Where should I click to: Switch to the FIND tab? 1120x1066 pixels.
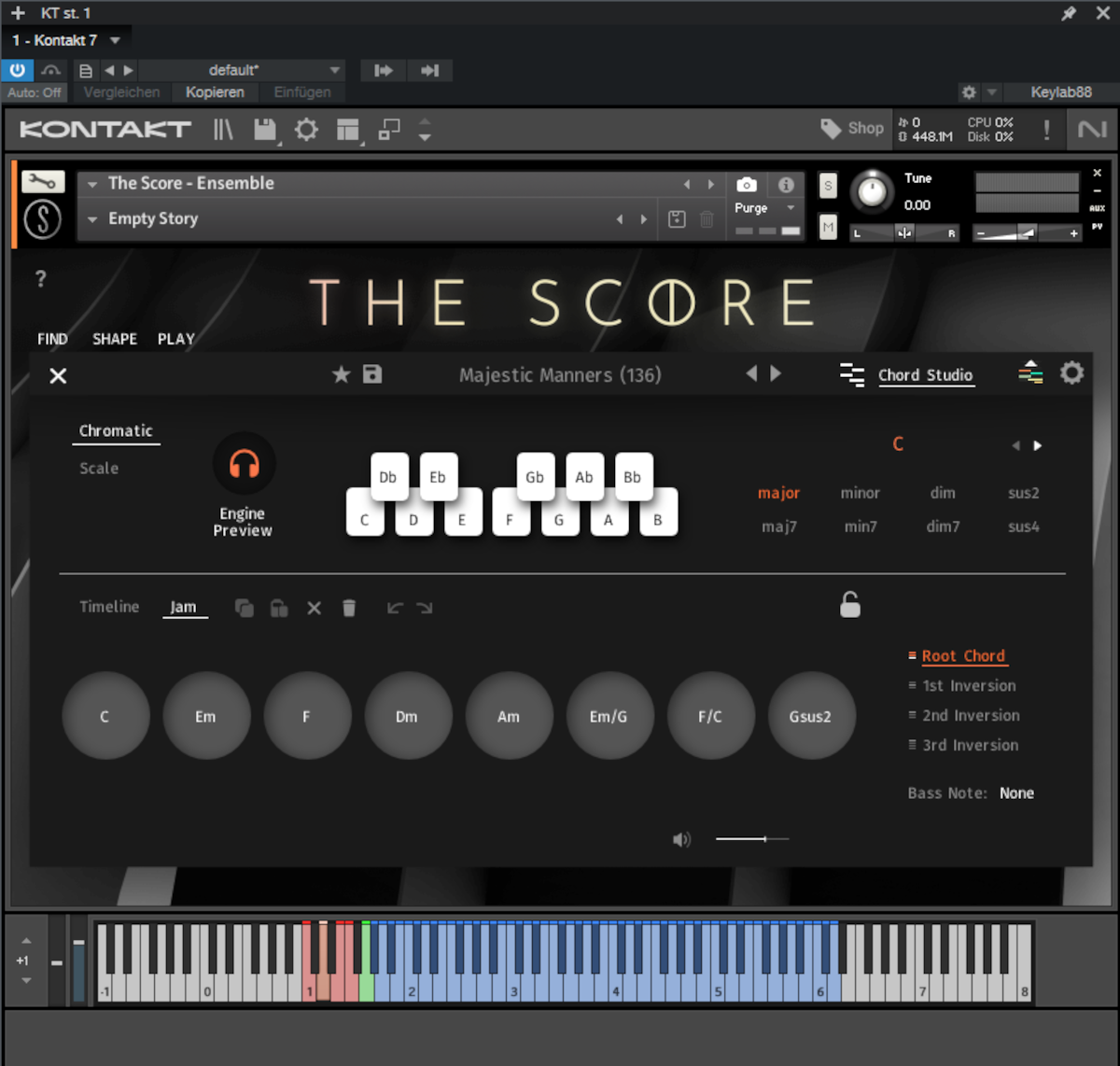pyautogui.click(x=52, y=339)
